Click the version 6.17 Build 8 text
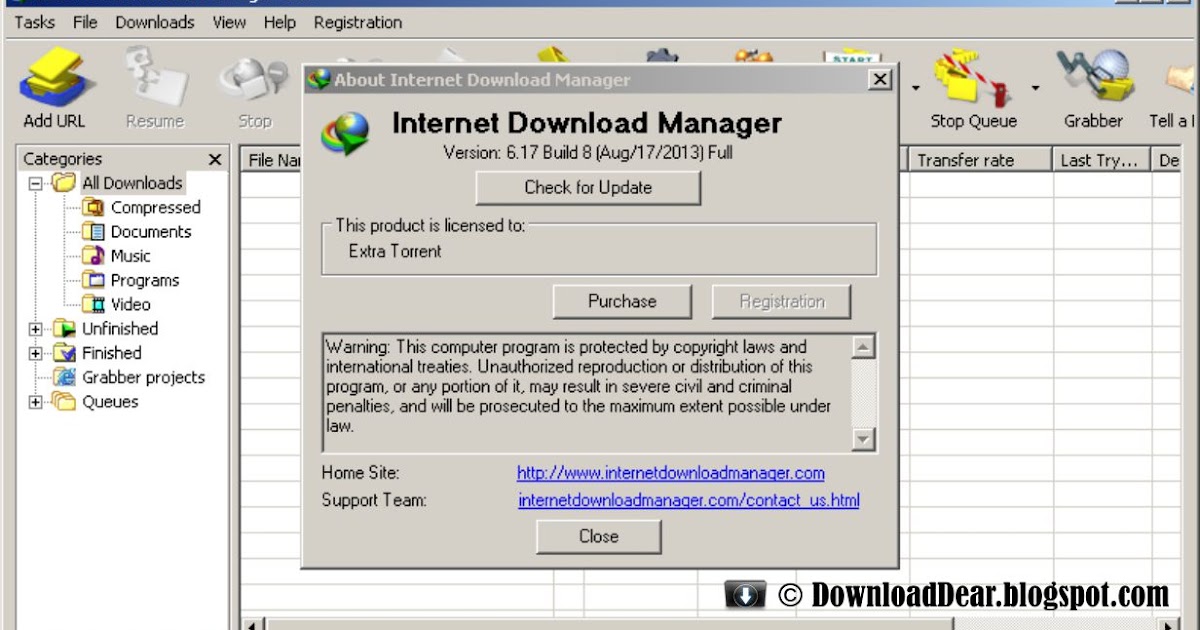 click(588, 153)
